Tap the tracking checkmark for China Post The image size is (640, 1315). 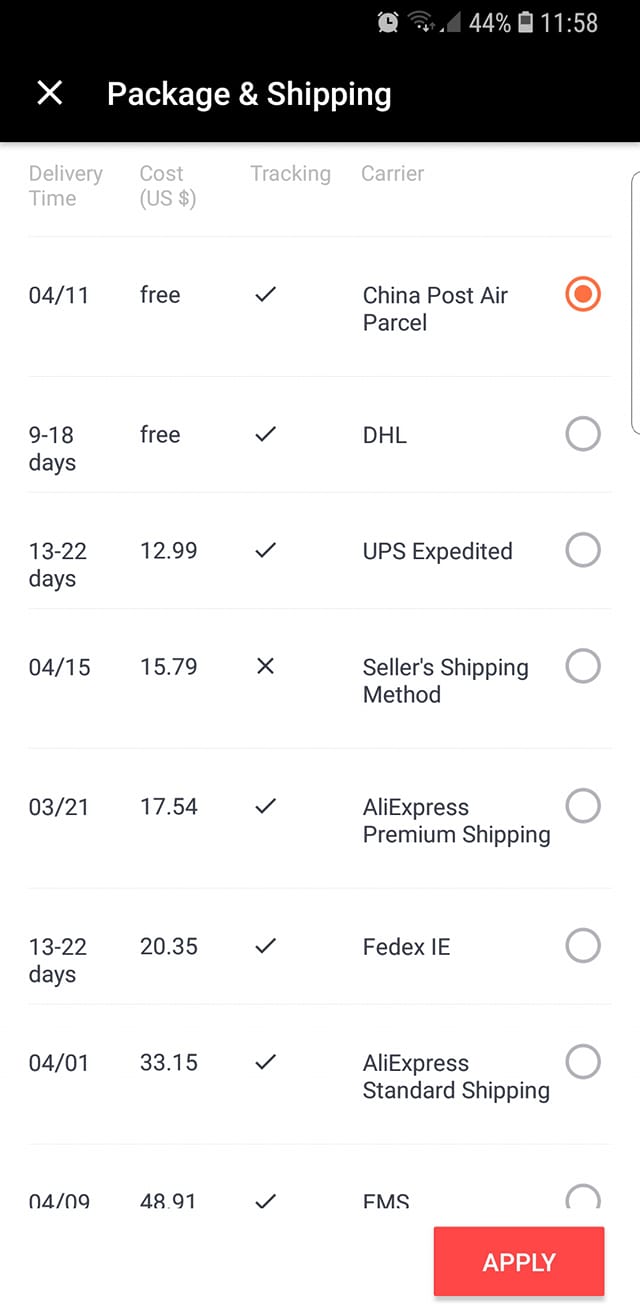point(265,295)
